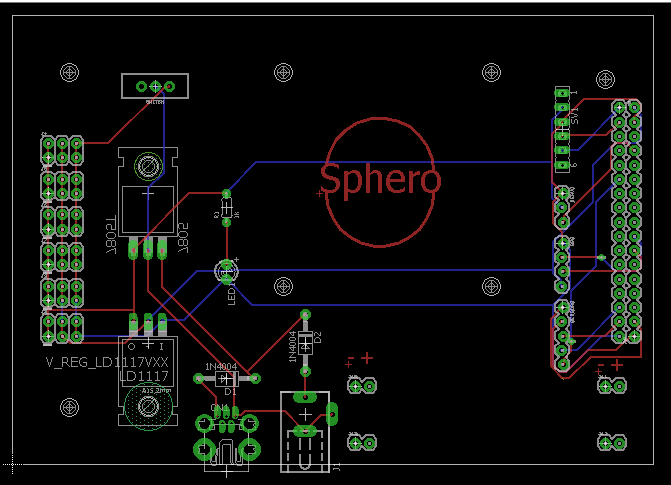Click the LD1117 regulator's dotted tab hole
Viewport: 671px width, 485px height.
coord(148,406)
